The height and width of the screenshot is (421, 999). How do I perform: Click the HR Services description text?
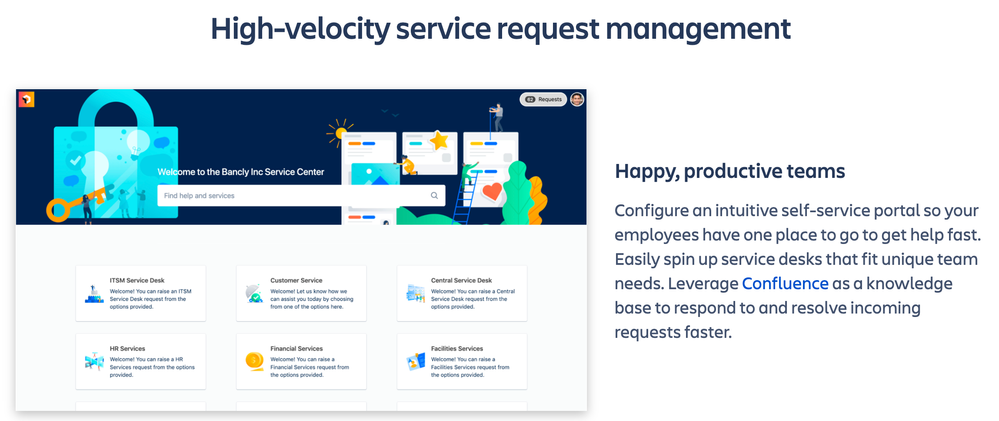coord(152,367)
